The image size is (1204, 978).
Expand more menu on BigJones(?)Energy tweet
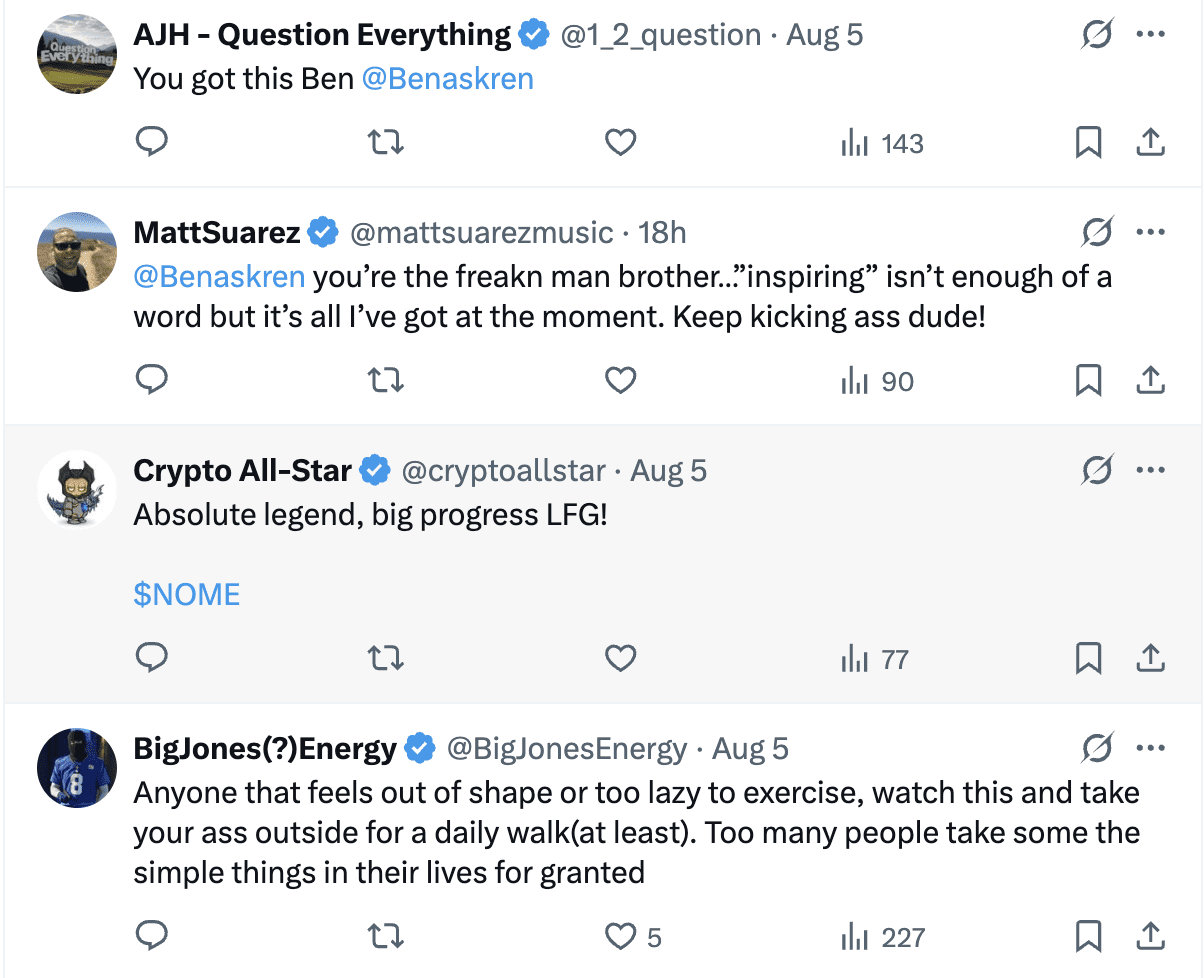point(1151,747)
